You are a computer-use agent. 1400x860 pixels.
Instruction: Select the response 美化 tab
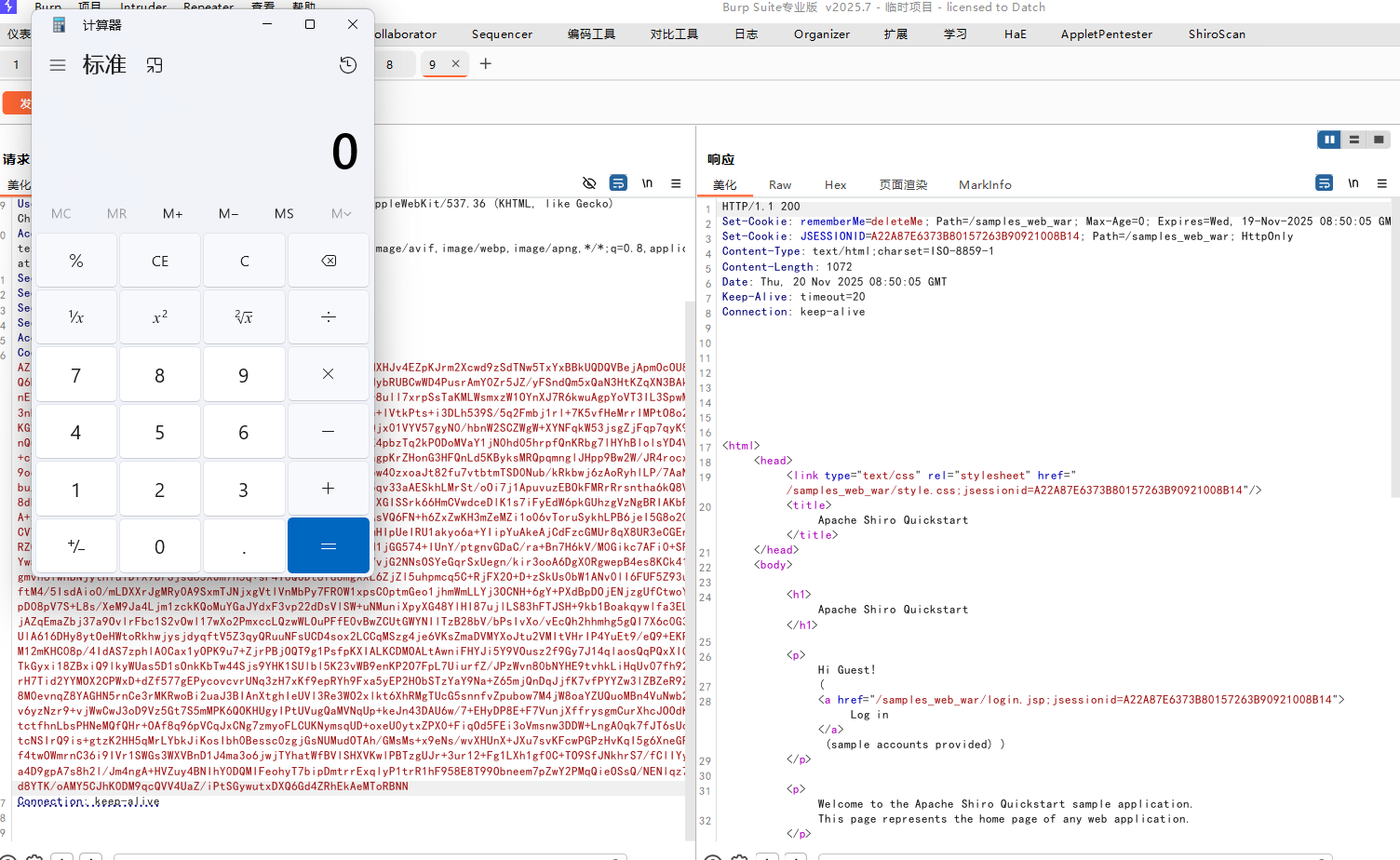pyautogui.click(x=724, y=185)
